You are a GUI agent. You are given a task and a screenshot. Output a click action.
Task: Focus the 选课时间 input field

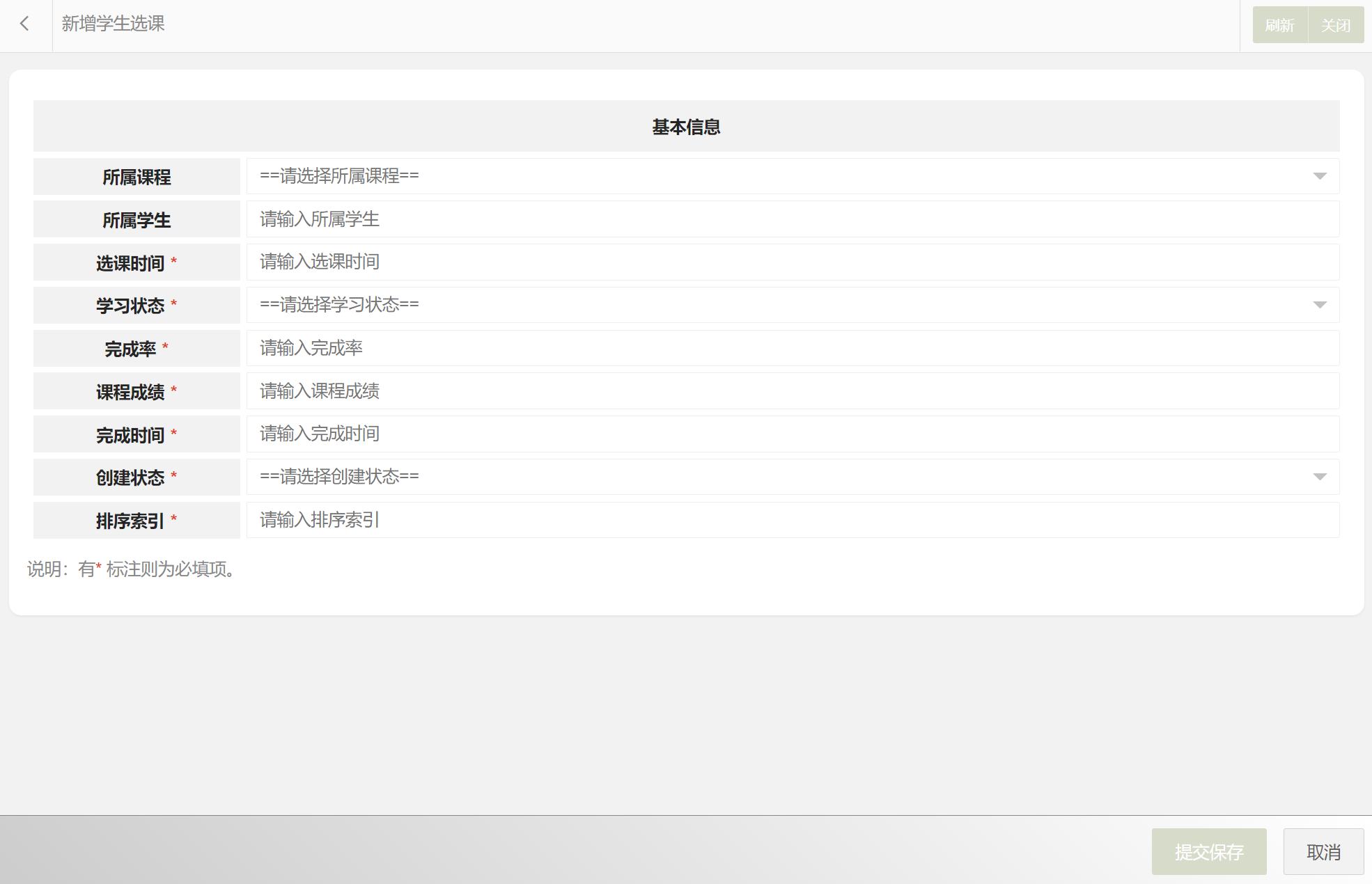point(792,262)
